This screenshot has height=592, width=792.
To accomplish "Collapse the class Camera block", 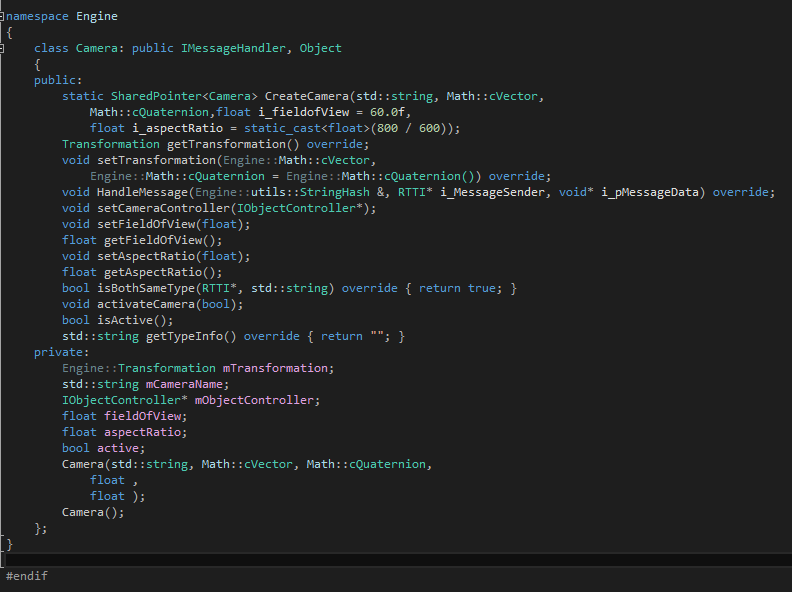I will coord(2,48).
